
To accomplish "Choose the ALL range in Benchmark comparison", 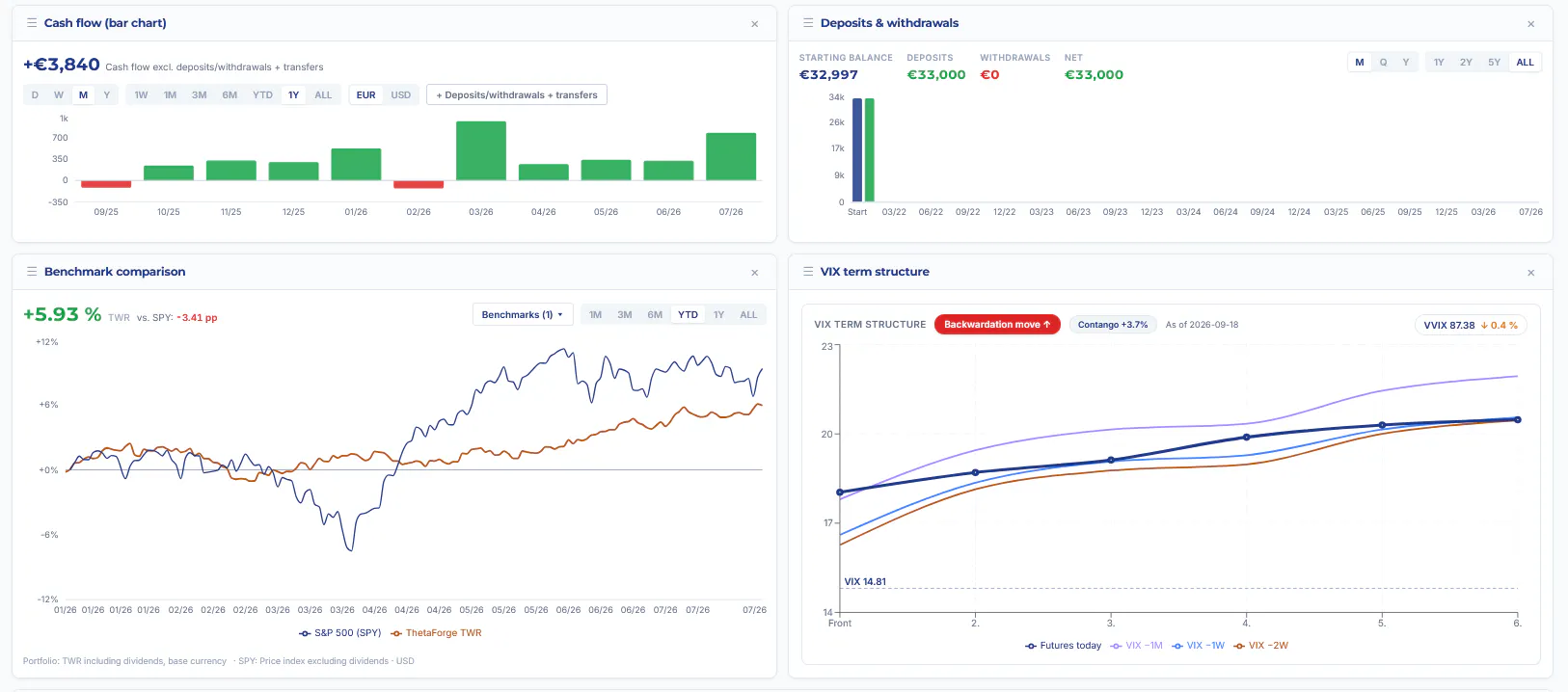I will [748, 314].
